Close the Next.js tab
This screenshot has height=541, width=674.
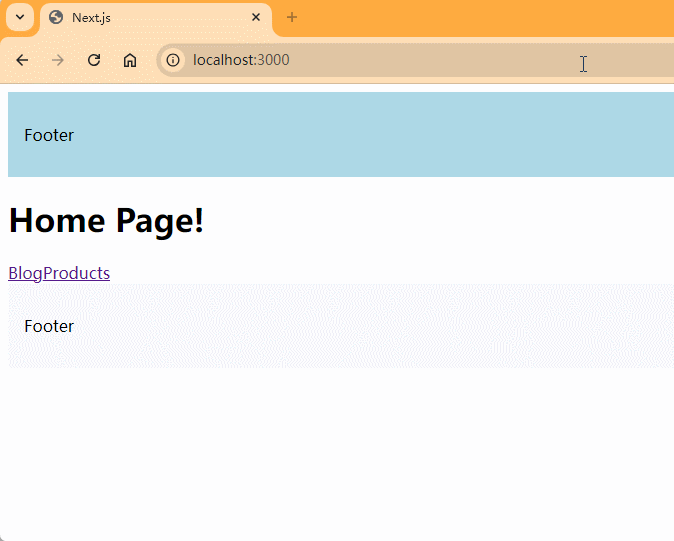coord(256,18)
